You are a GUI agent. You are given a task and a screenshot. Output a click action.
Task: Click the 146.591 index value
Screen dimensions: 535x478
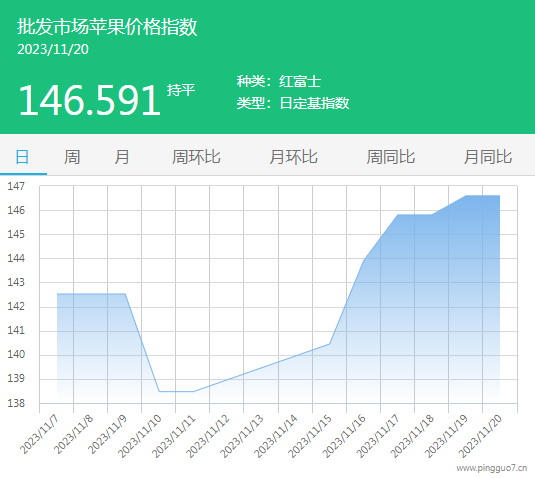point(89,100)
